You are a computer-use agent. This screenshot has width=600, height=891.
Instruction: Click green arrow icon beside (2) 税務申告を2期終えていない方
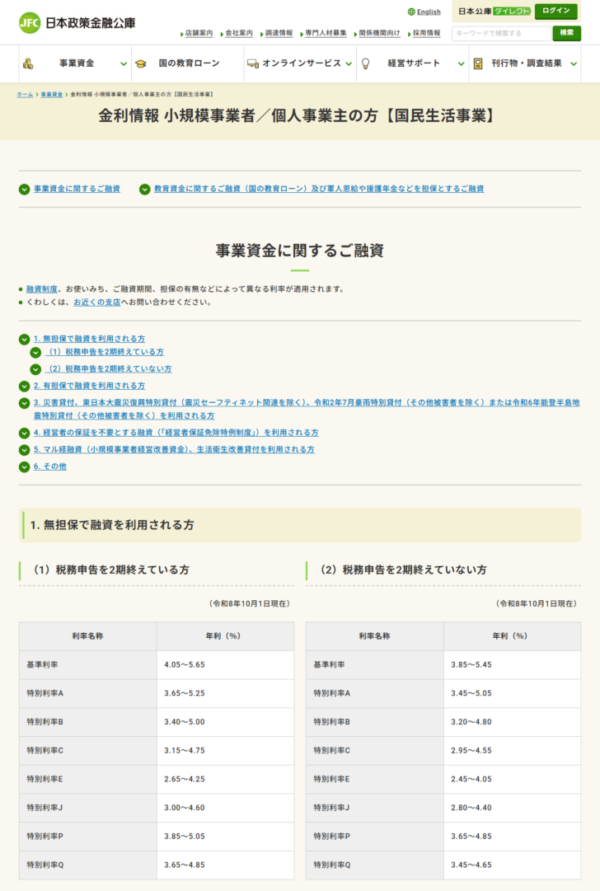tap(36, 369)
